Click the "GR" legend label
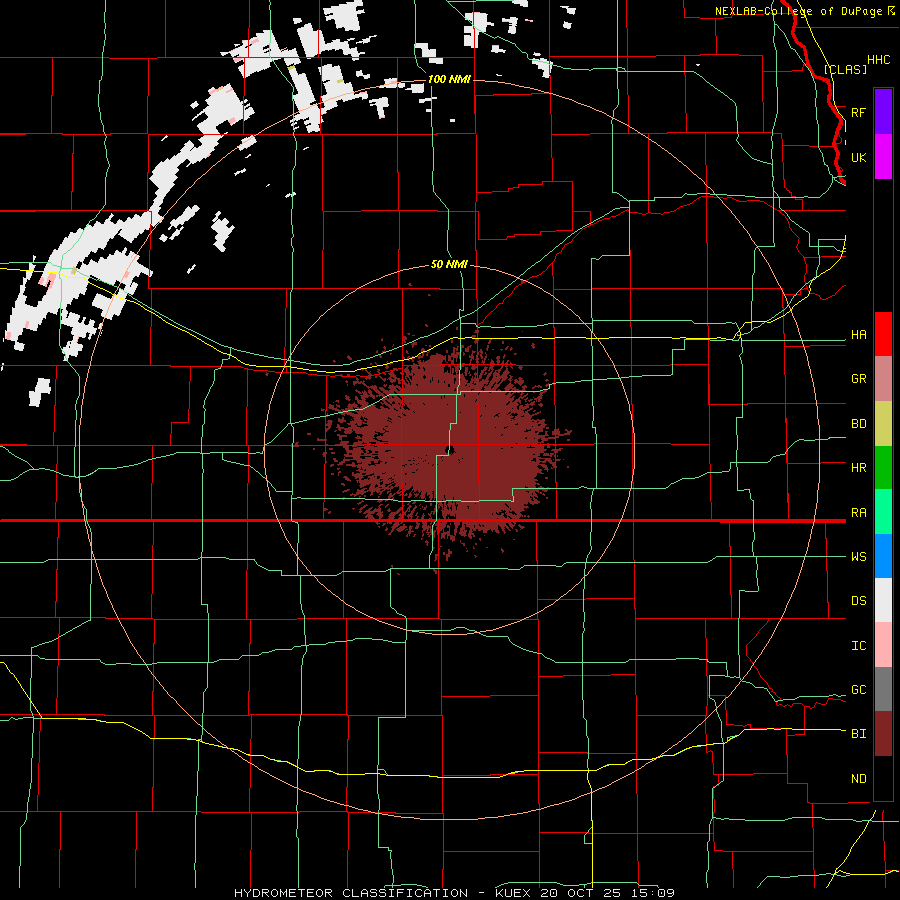Image resolution: width=900 pixels, height=900 pixels. click(x=858, y=379)
